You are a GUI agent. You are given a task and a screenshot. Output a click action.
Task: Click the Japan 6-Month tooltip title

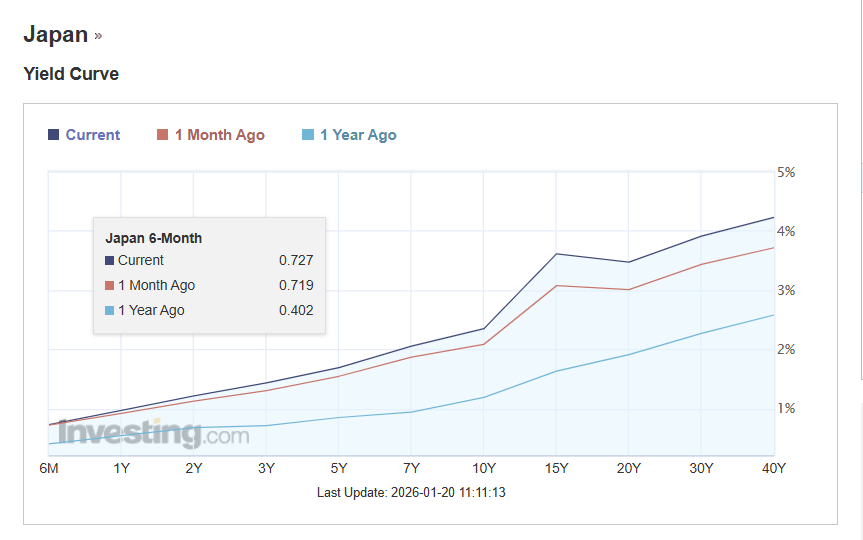pyautogui.click(x=153, y=238)
